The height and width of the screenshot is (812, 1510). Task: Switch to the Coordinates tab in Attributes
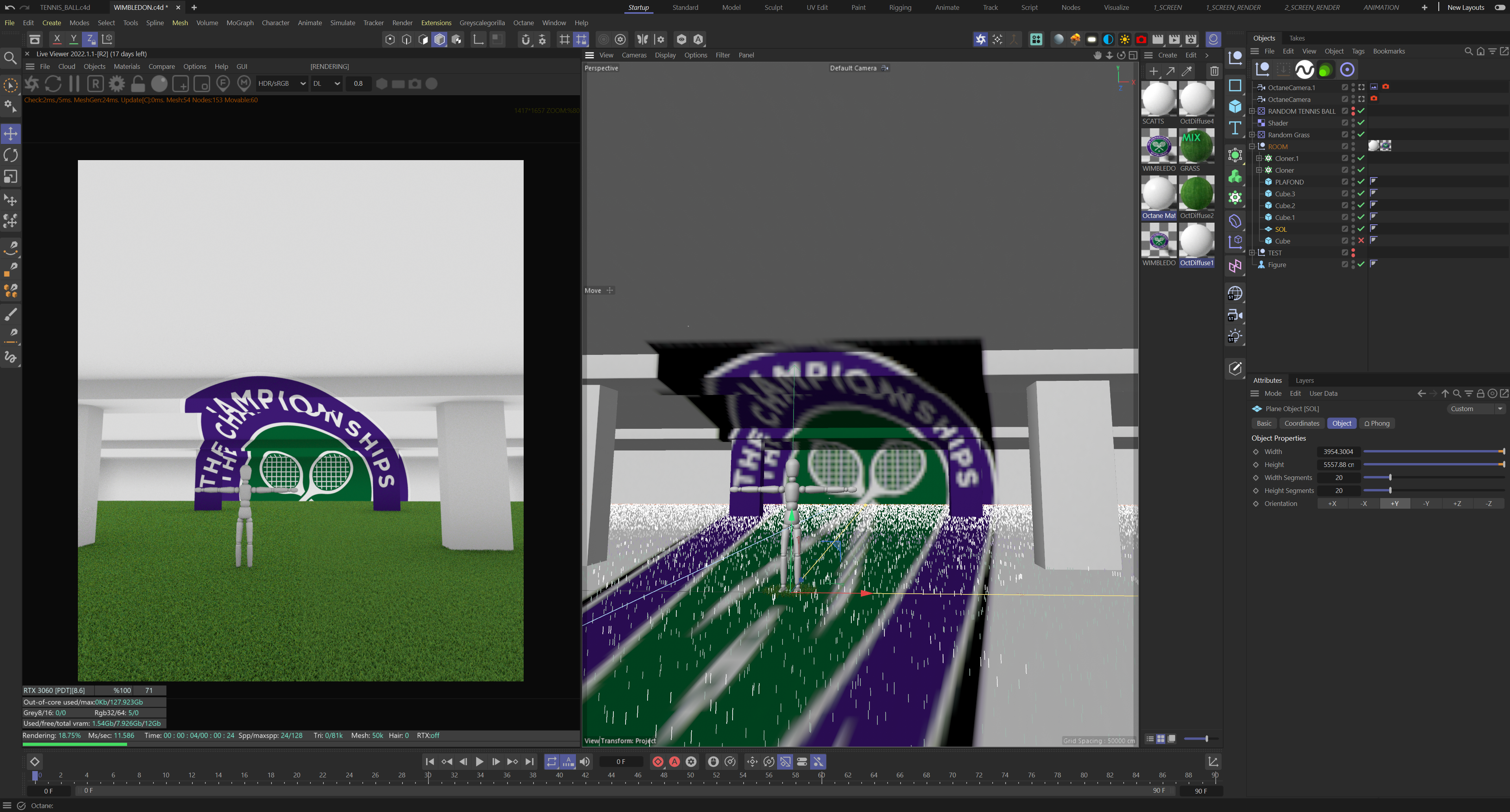click(1301, 423)
